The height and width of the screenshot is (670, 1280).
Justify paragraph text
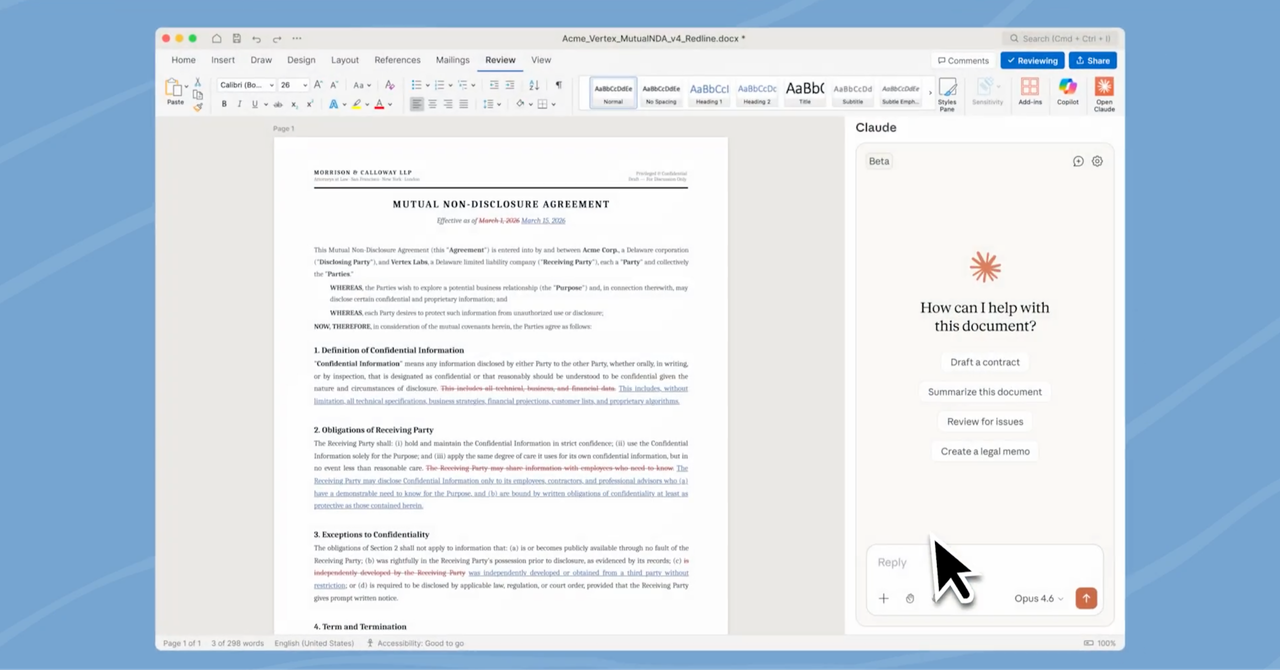click(x=464, y=104)
